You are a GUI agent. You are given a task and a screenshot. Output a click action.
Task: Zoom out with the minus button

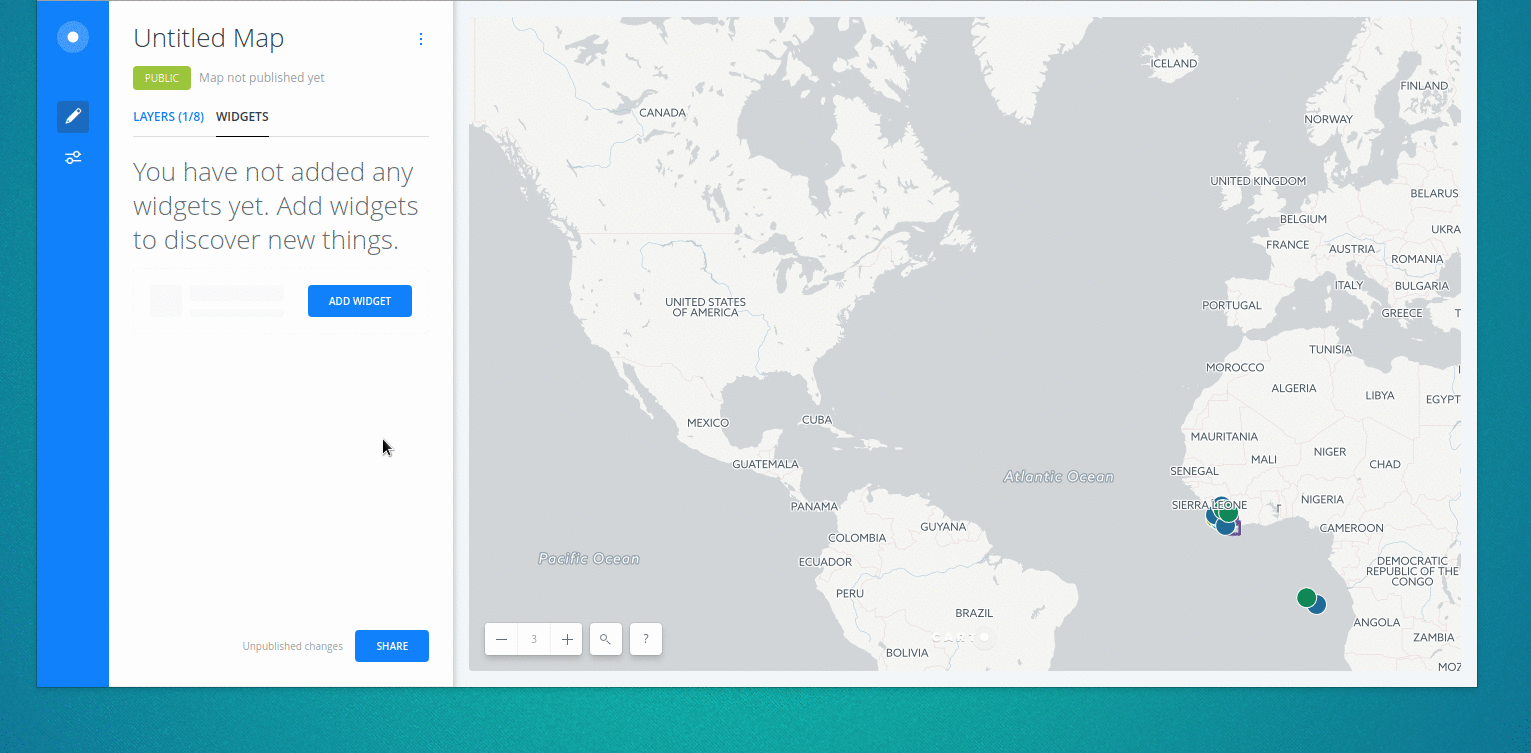[501, 639]
